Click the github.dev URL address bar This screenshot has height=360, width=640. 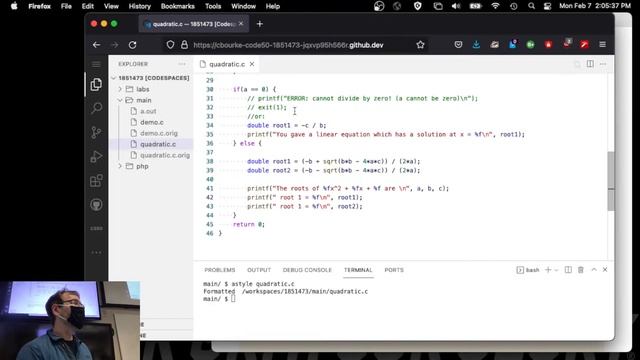[x=288, y=45]
